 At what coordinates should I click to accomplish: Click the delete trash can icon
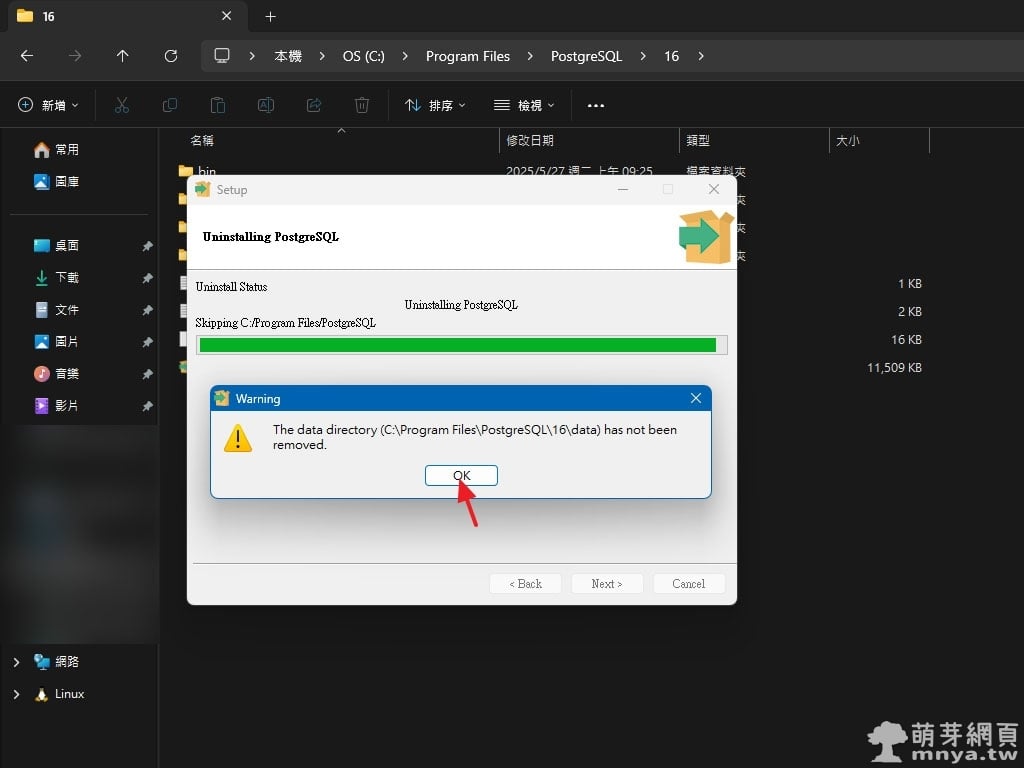[362, 105]
